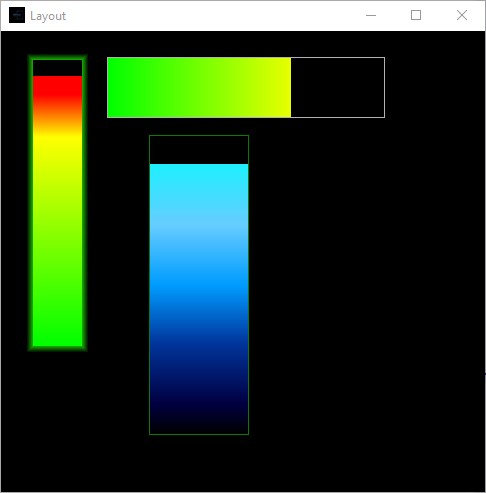The height and width of the screenshot is (493, 486).
Task: Click green left end of horizontal bar
Action: (x=123, y=87)
